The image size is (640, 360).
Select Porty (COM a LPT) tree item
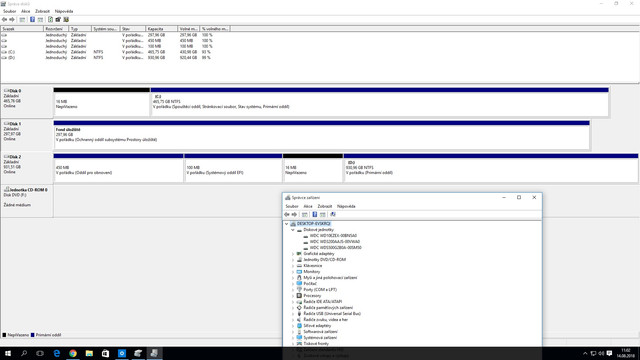[x=320, y=290]
